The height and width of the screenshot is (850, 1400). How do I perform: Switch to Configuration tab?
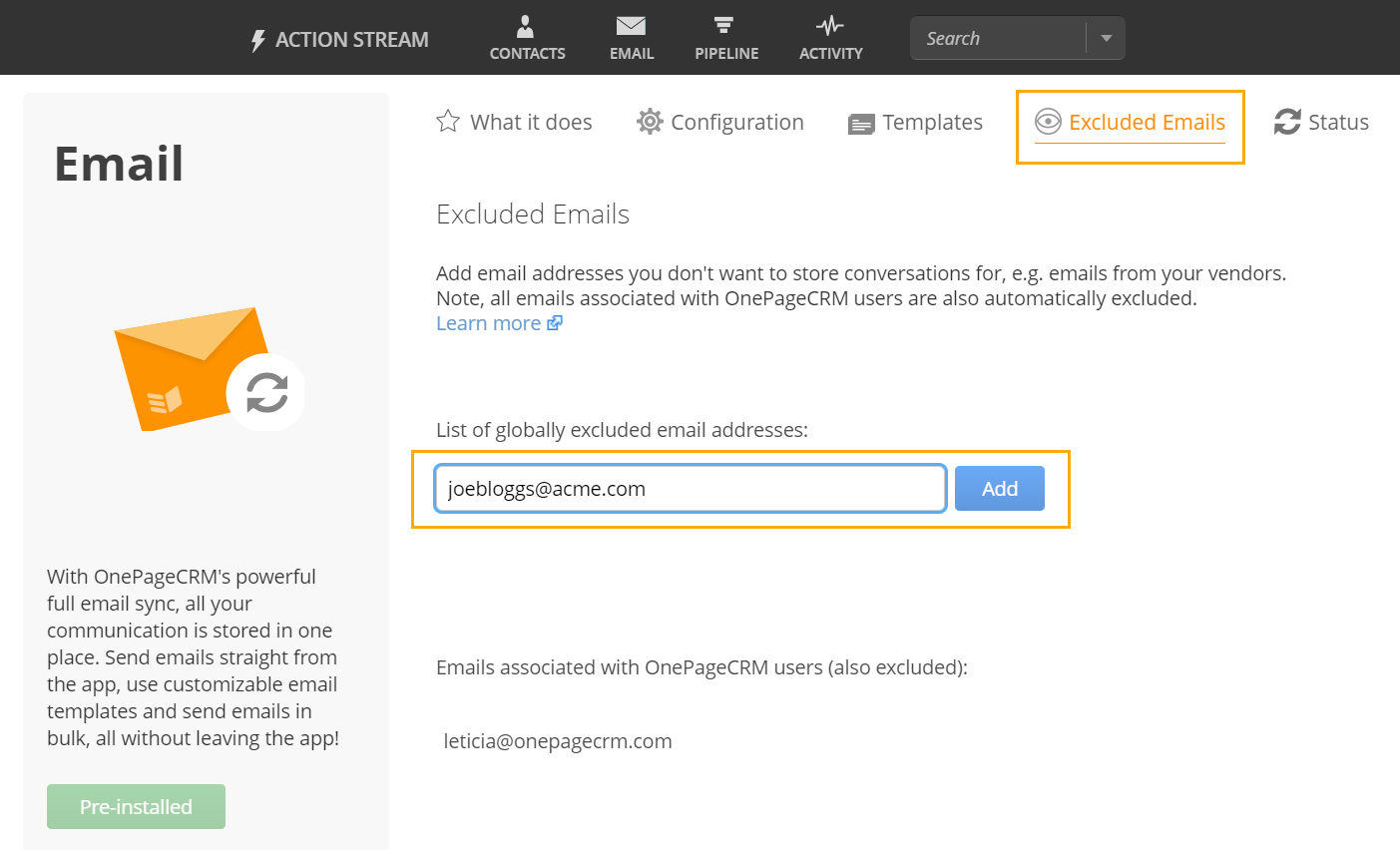point(720,122)
